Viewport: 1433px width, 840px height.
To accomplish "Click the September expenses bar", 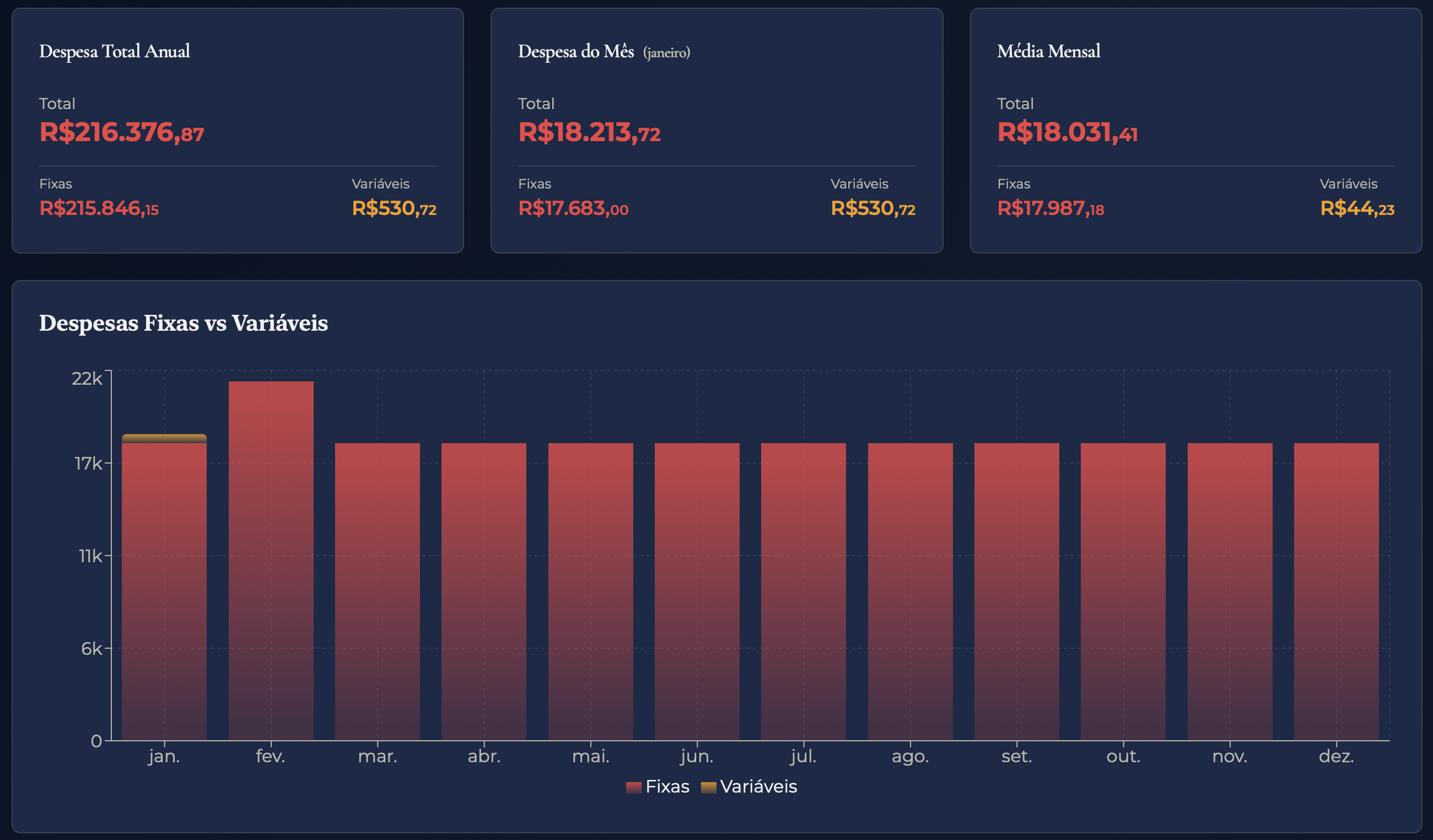I will pos(1016,591).
